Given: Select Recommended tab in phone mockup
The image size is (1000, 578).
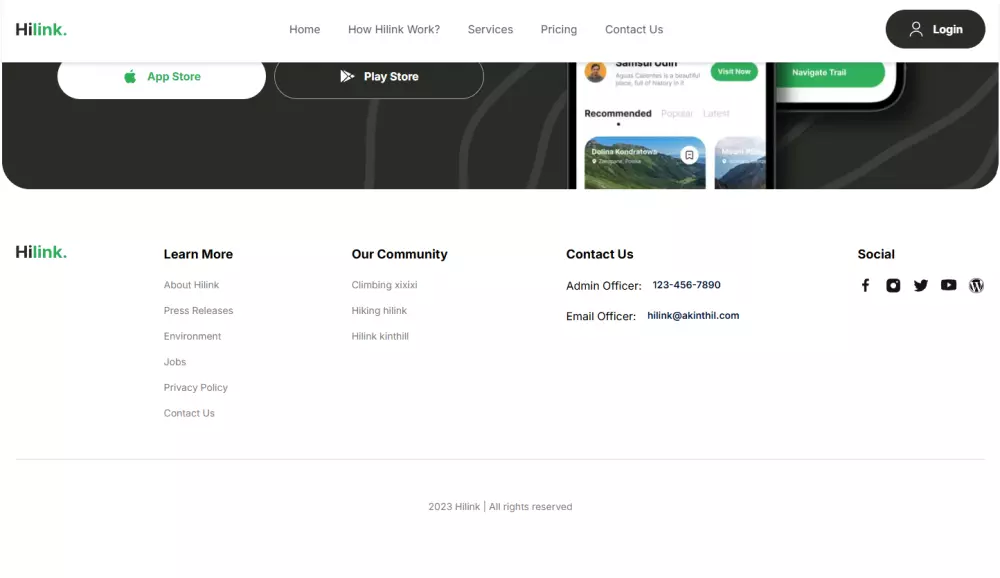Looking at the screenshot, I should (x=617, y=114).
